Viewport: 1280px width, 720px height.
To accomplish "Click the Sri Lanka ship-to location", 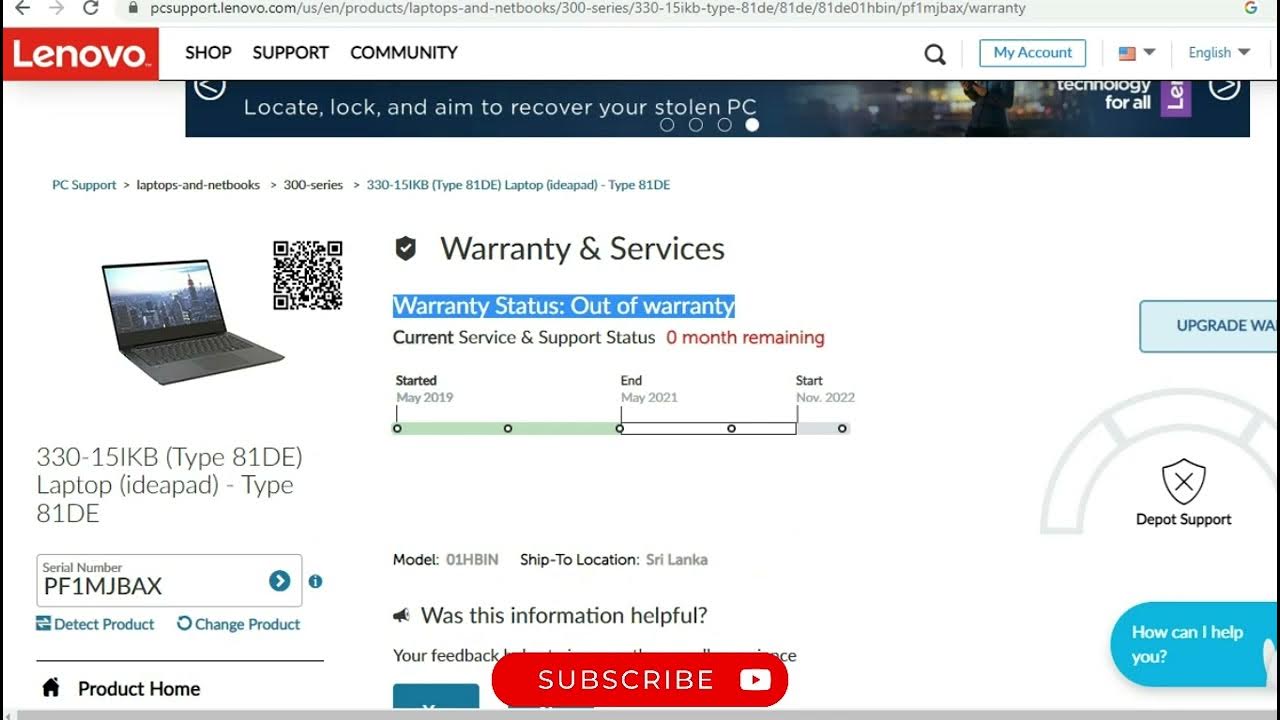I will (x=677, y=560).
